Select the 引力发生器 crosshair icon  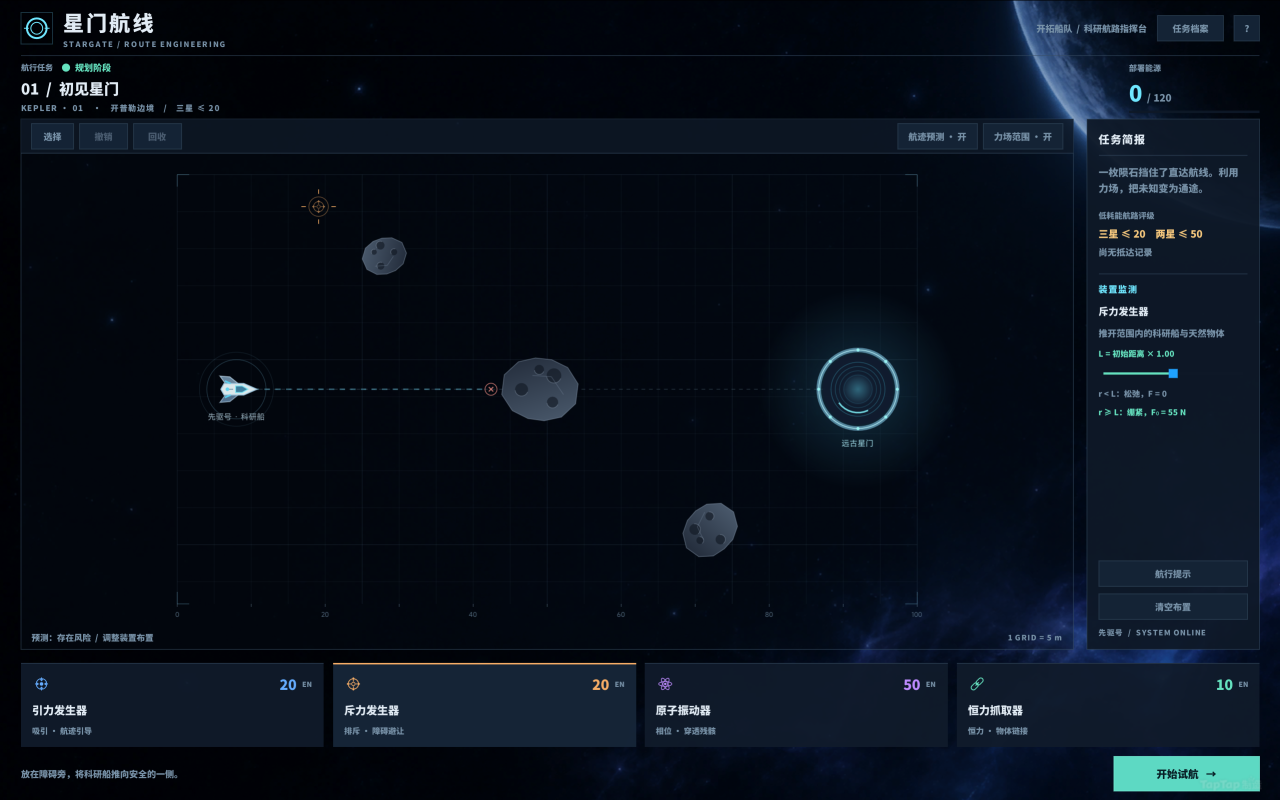41,684
